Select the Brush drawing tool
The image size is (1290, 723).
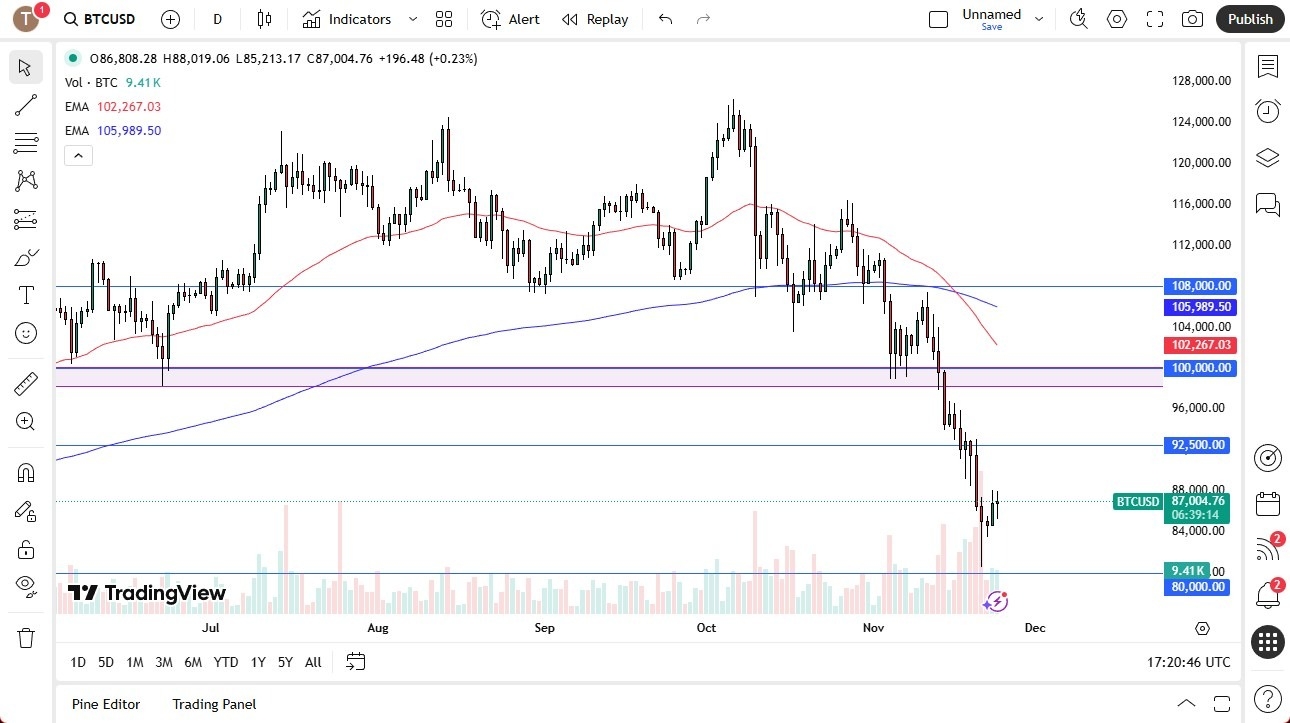point(26,256)
